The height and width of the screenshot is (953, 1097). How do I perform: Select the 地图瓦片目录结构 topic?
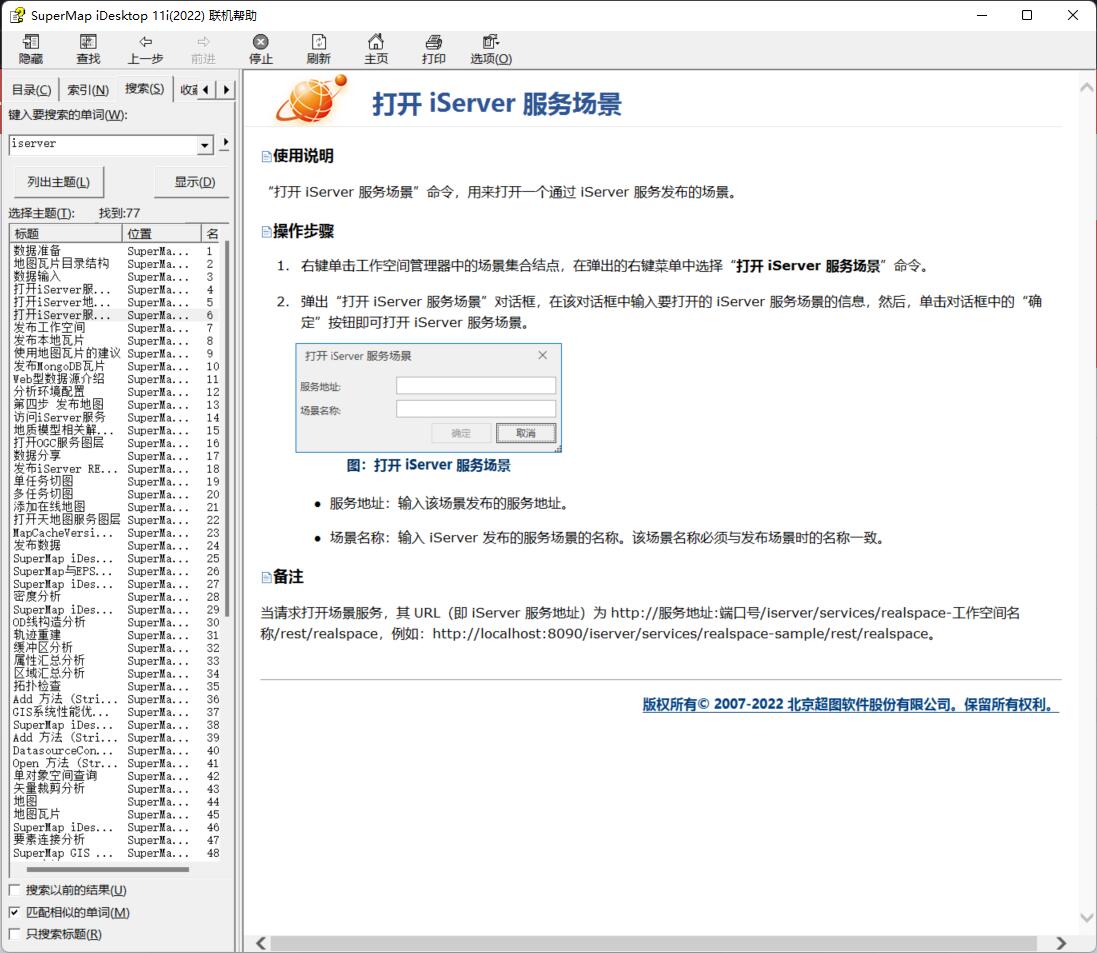(62, 263)
